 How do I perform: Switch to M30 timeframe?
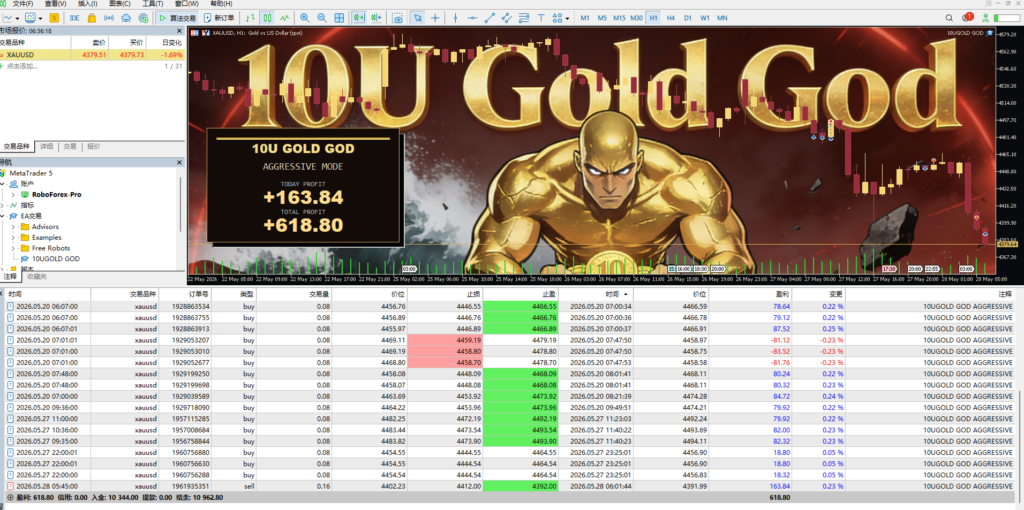coord(637,18)
